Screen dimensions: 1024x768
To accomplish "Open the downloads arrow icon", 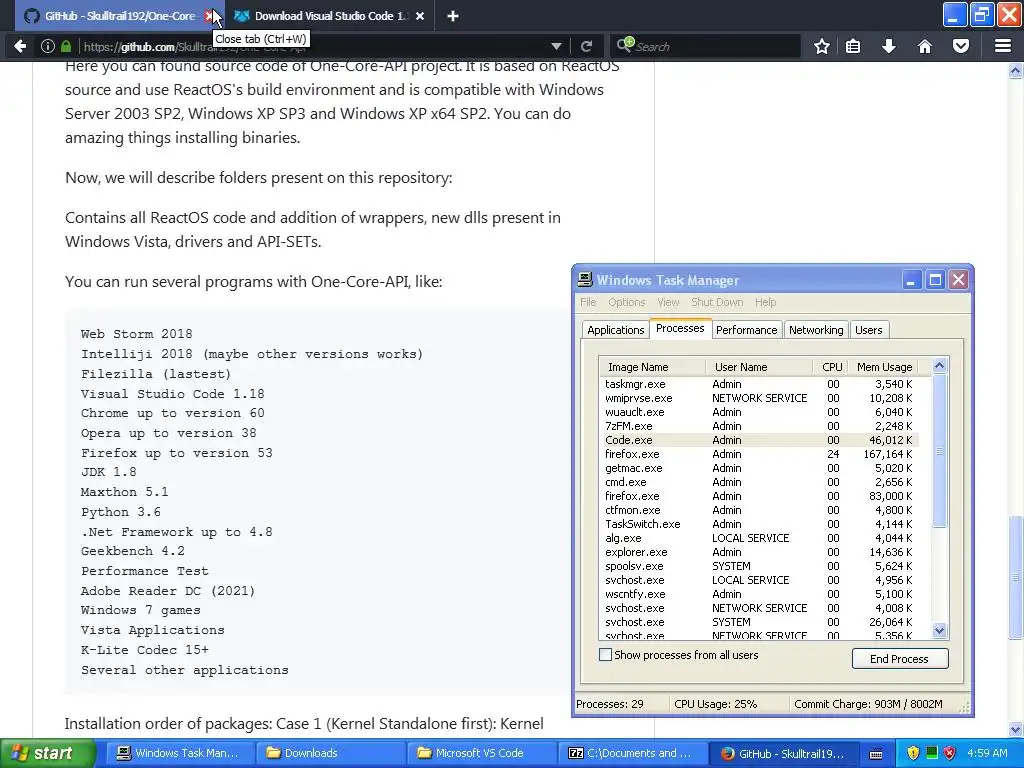I will point(889,46).
